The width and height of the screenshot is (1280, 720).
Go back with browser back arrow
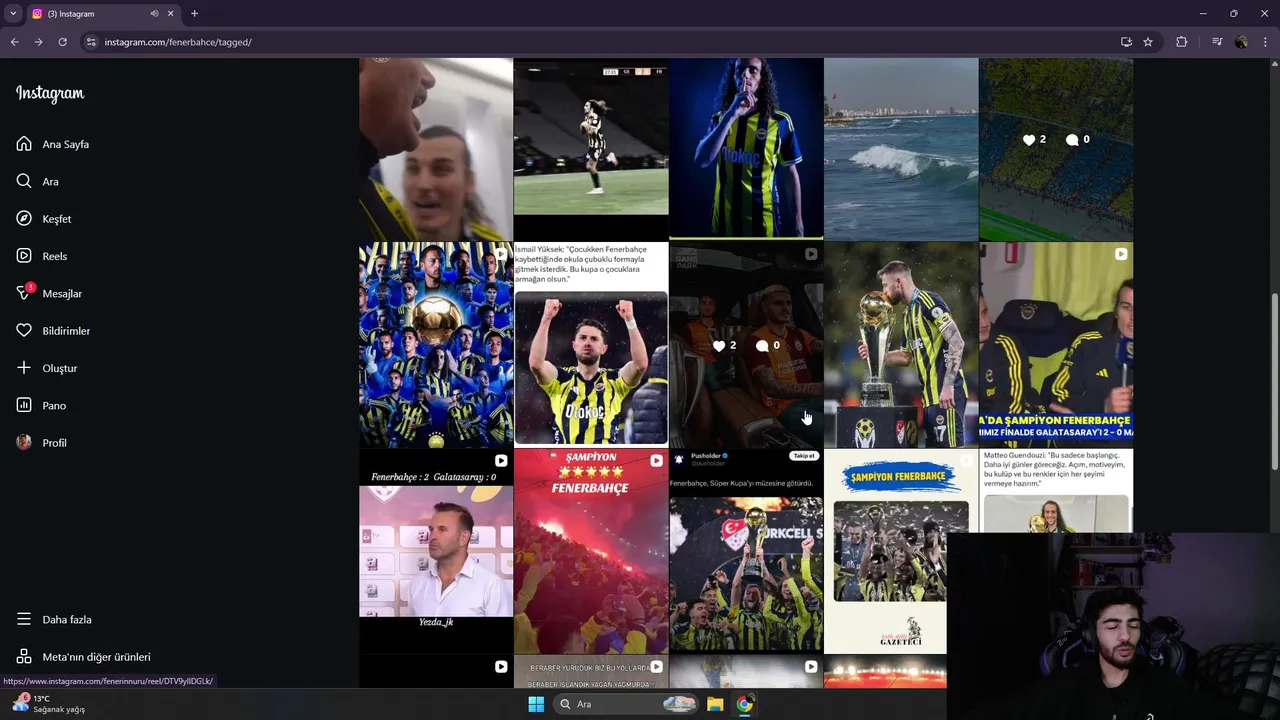pos(14,42)
